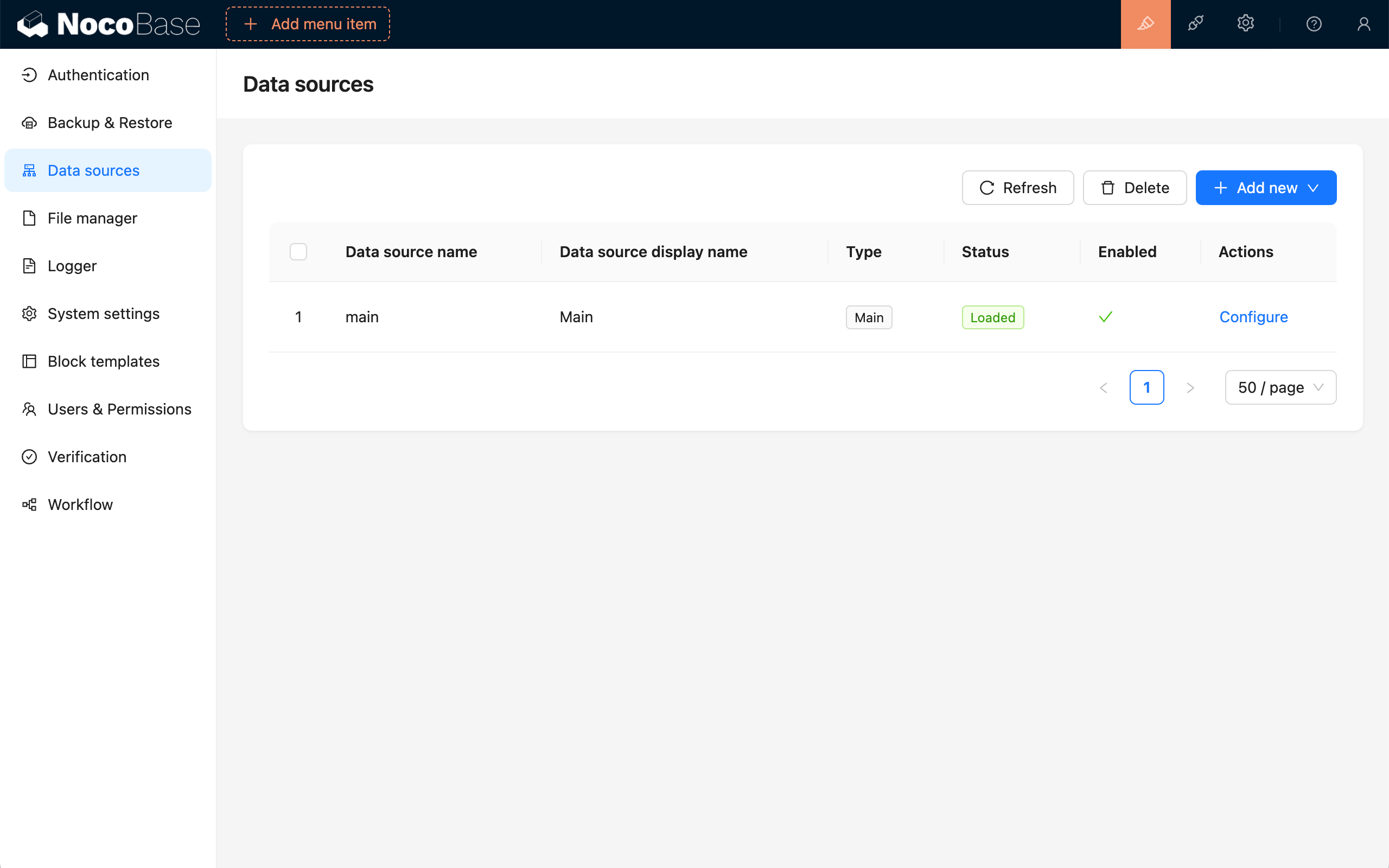Open the user profile icon
1389x868 pixels.
point(1363,24)
